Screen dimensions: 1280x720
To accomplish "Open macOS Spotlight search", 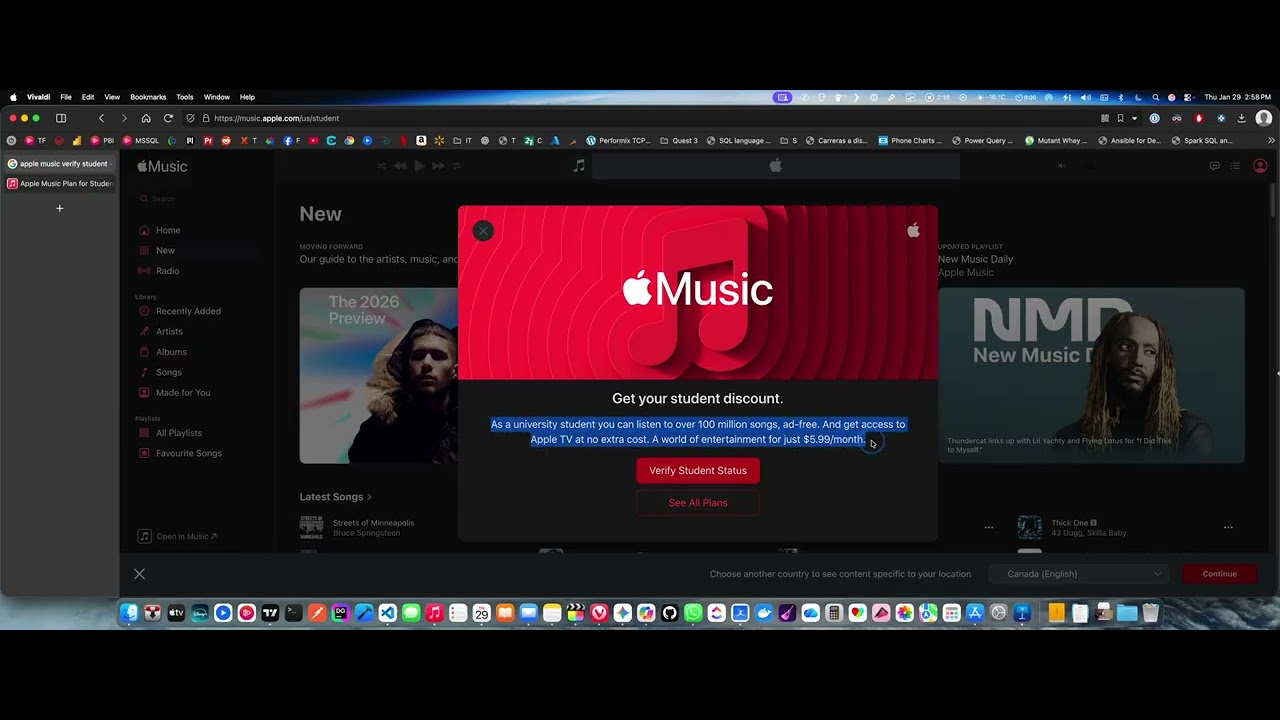I will pos(1155,97).
